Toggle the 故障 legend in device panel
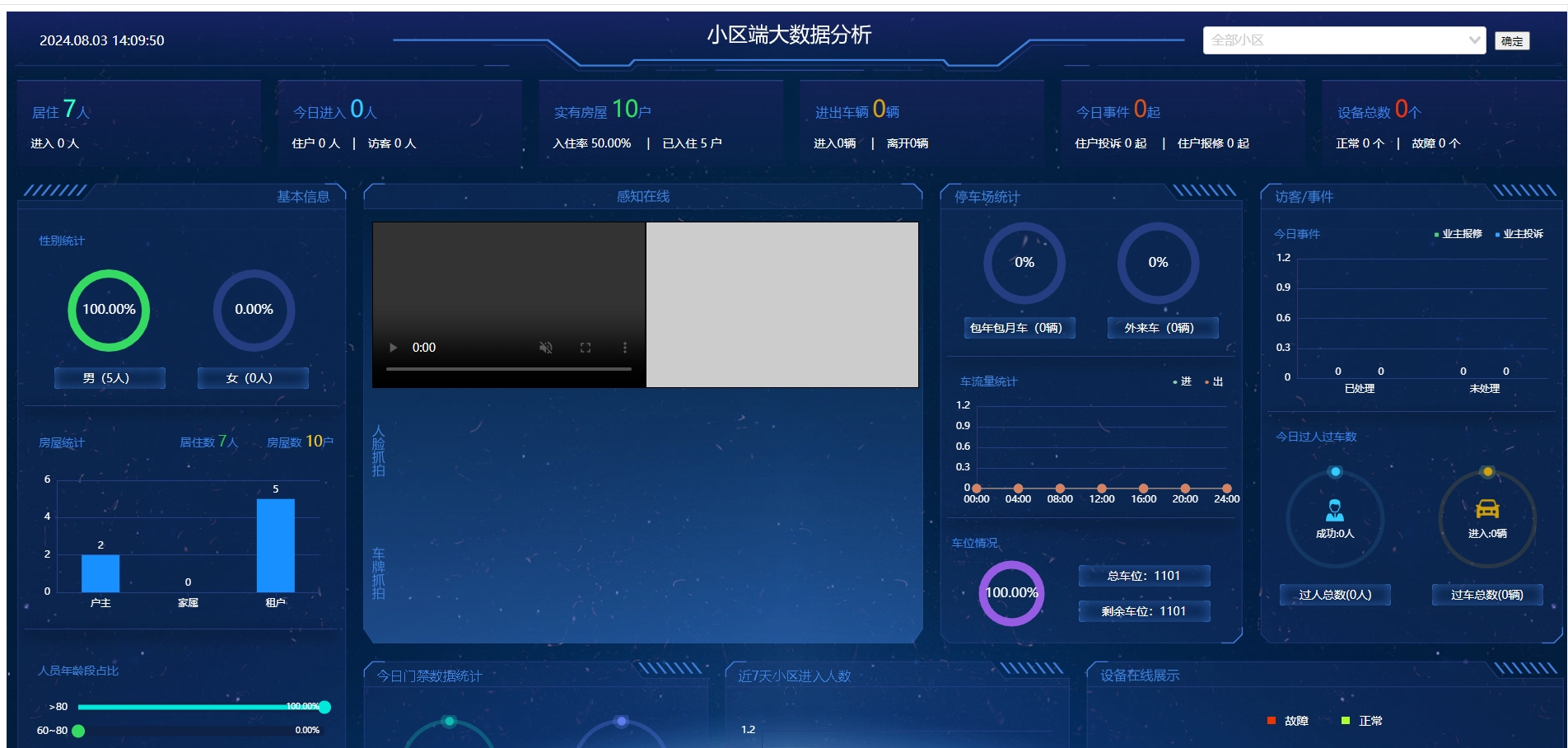The image size is (1568, 748). click(x=1288, y=721)
